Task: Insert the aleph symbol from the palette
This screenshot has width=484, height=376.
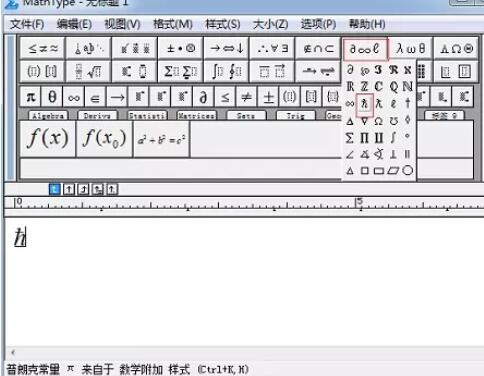Action: point(407,70)
